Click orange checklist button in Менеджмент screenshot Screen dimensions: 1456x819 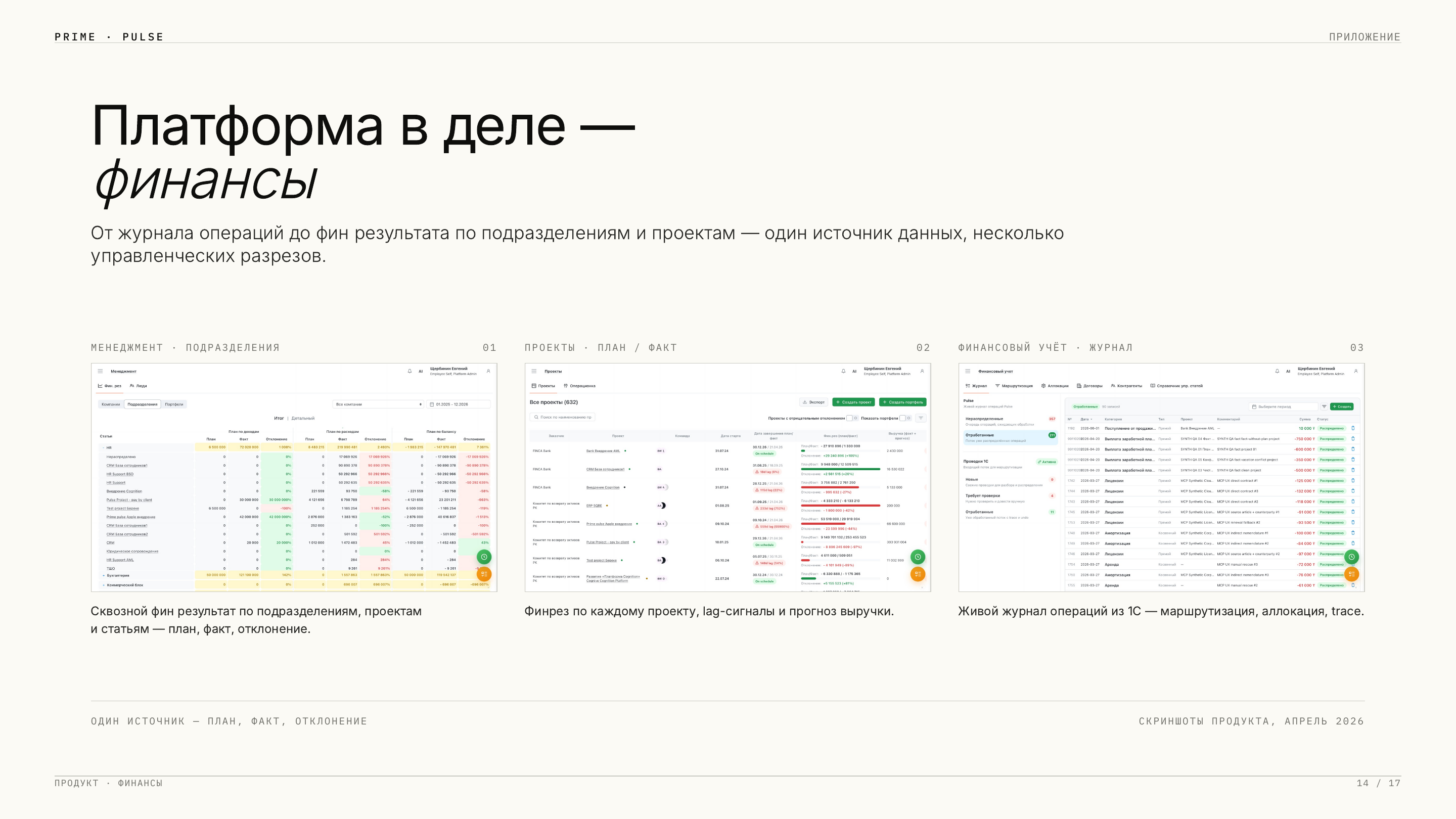[484, 574]
